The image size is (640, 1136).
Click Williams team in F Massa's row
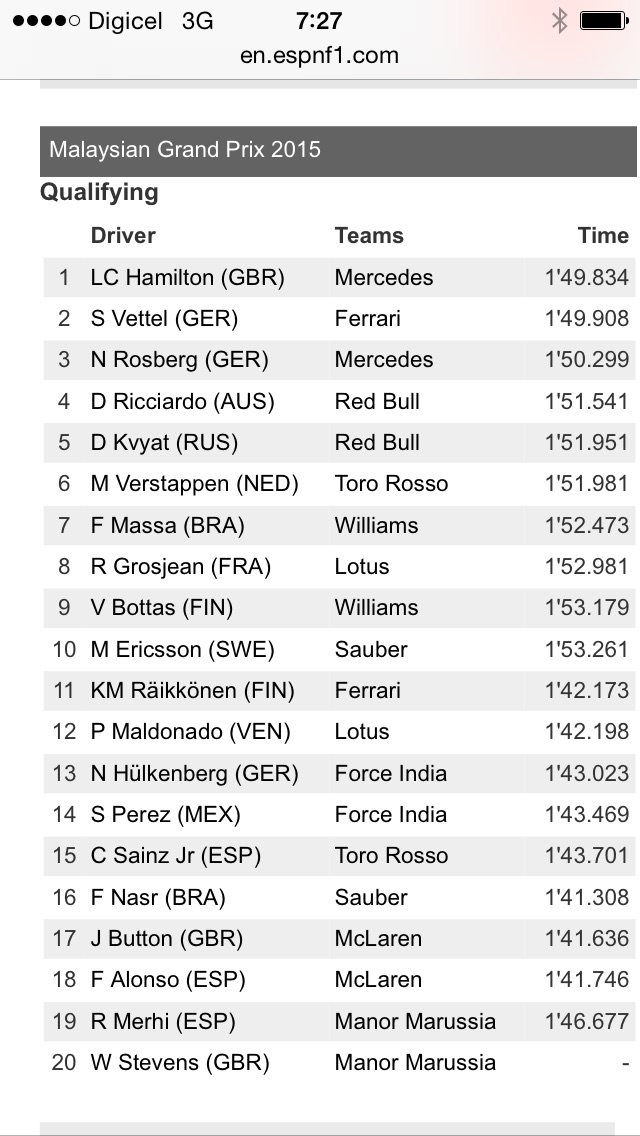point(376,525)
